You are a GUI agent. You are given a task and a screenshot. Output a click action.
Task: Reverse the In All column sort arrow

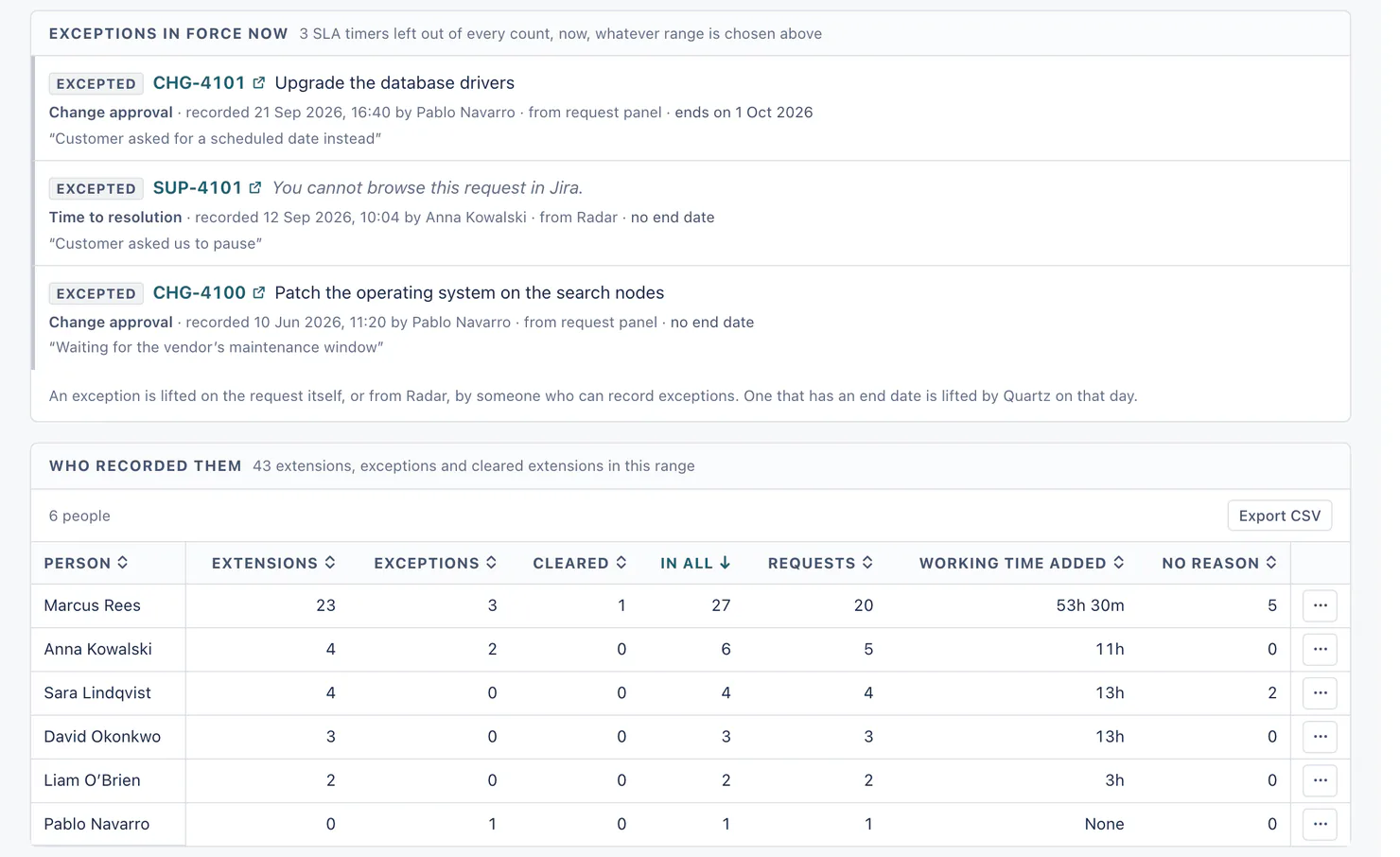[x=725, y=563]
